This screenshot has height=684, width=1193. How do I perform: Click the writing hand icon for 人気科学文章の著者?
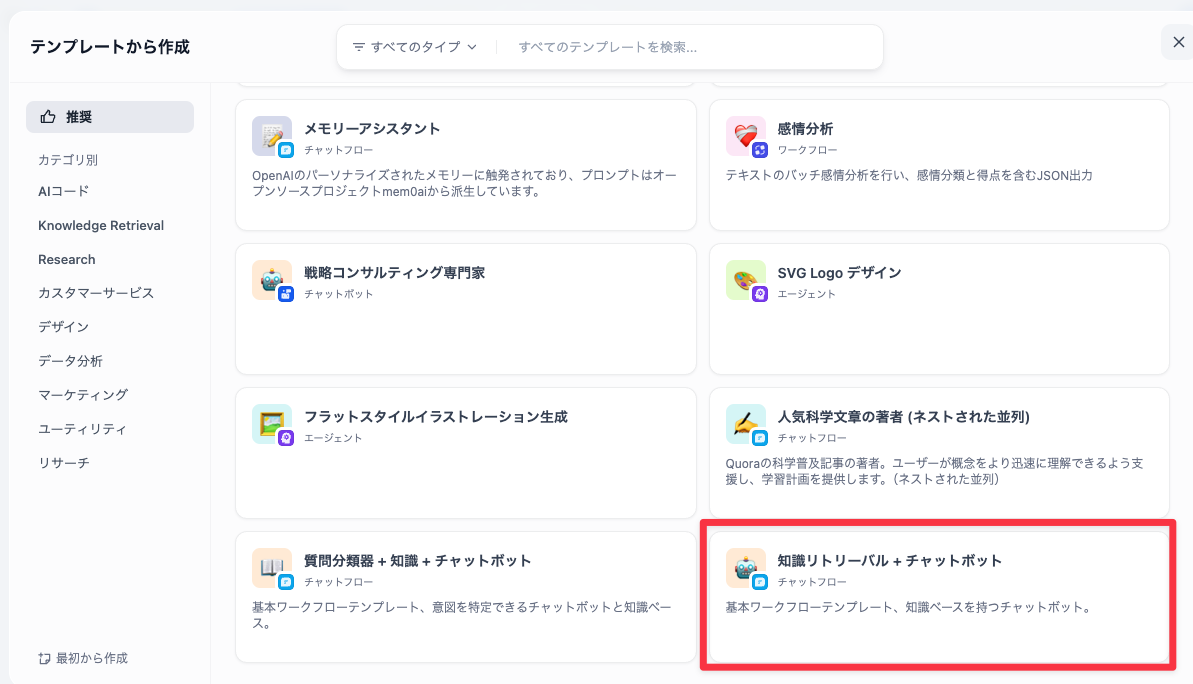pyautogui.click(x=745, y=424)
